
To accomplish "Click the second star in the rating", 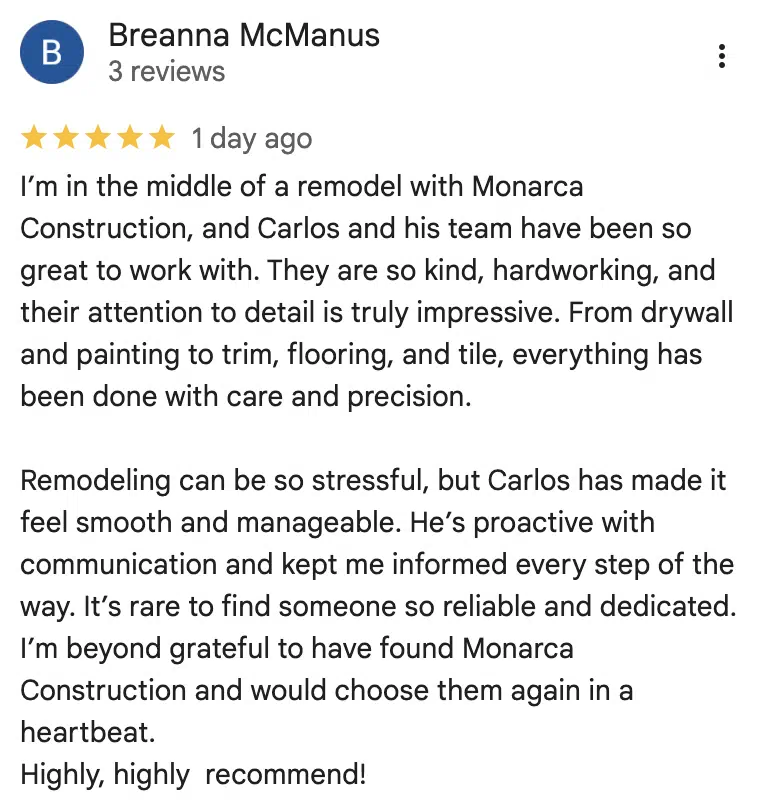I will [x=66, y=139].
